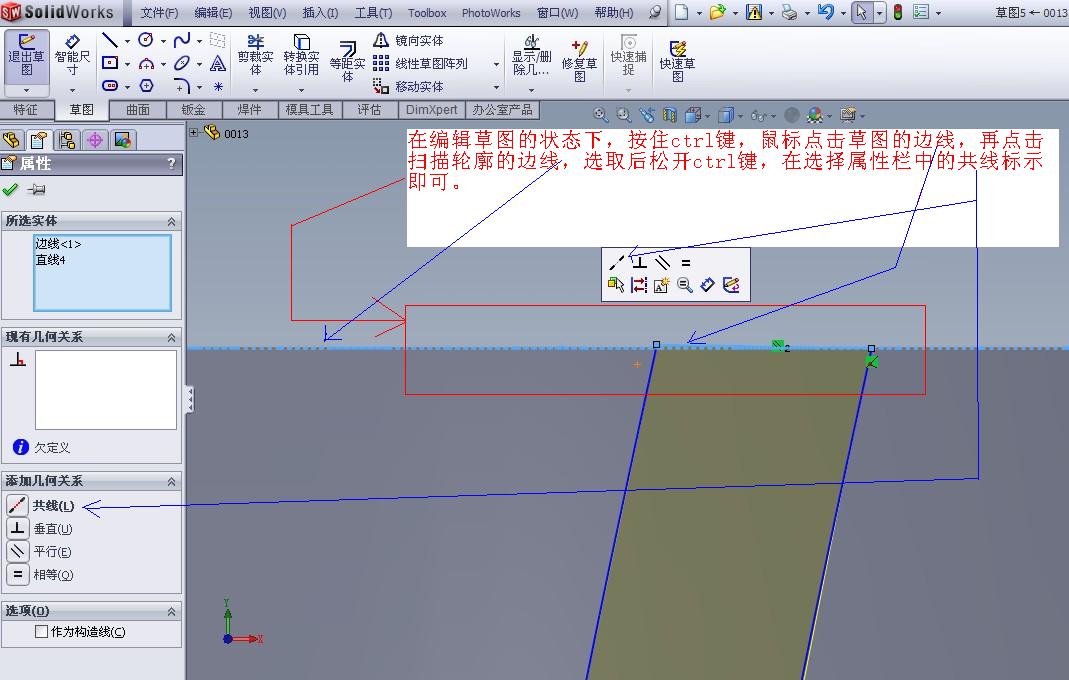Viewport: 1069px width, 680px height.
Task: Click the 剪裁实体 trim entities tool
Action: tap(255, 56)
